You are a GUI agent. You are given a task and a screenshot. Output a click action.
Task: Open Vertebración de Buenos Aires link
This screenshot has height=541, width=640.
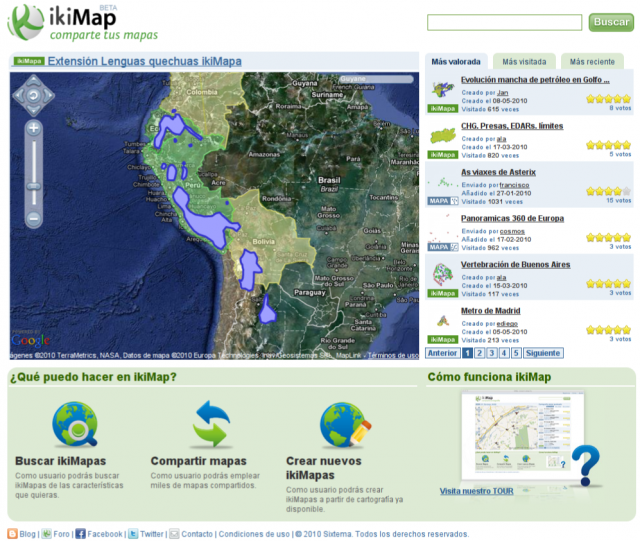(x=516, y=264)
